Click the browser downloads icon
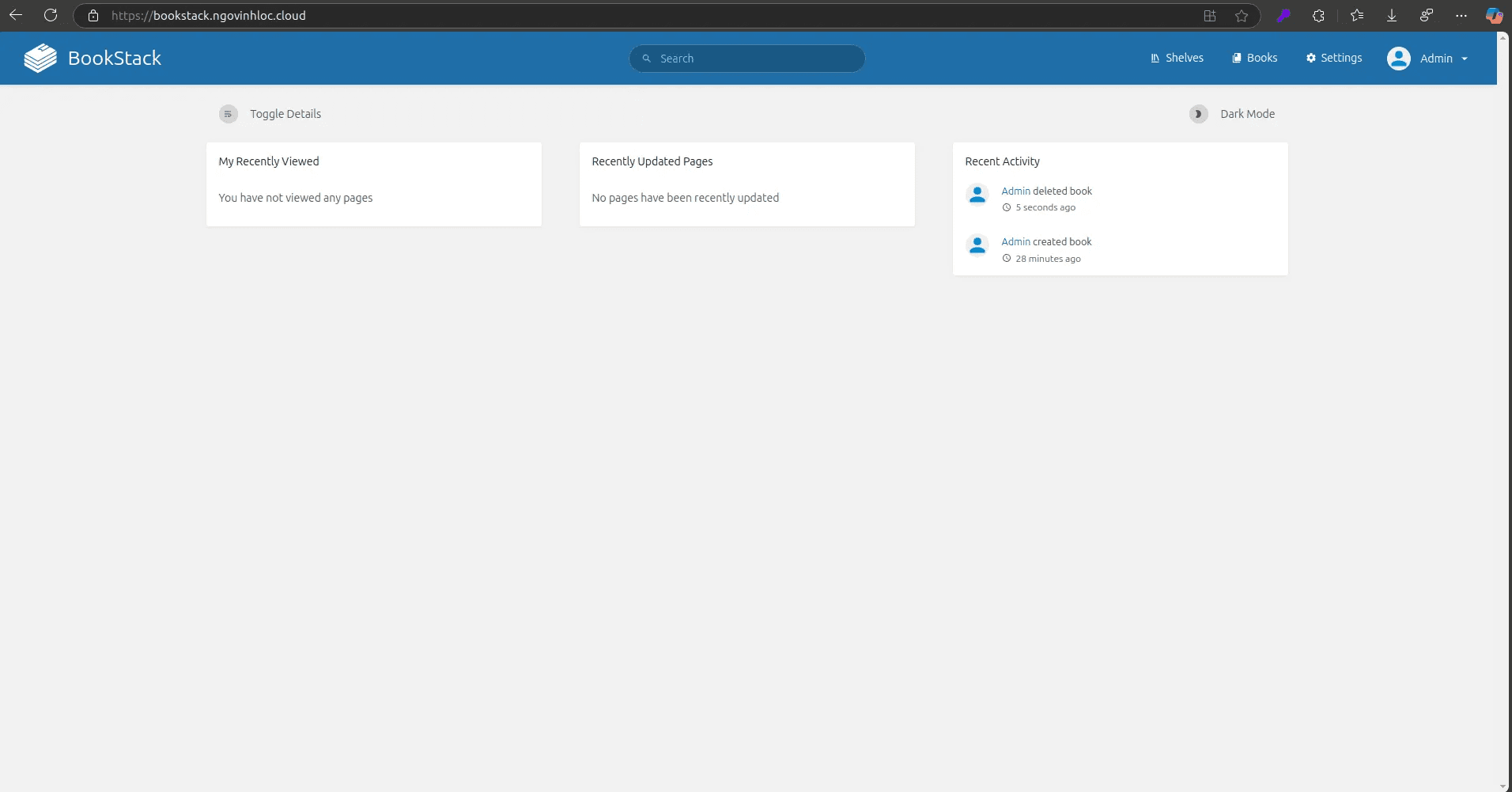This screenshot has height=792, width=1512. pyautogui.click(x=1391, y=15)
